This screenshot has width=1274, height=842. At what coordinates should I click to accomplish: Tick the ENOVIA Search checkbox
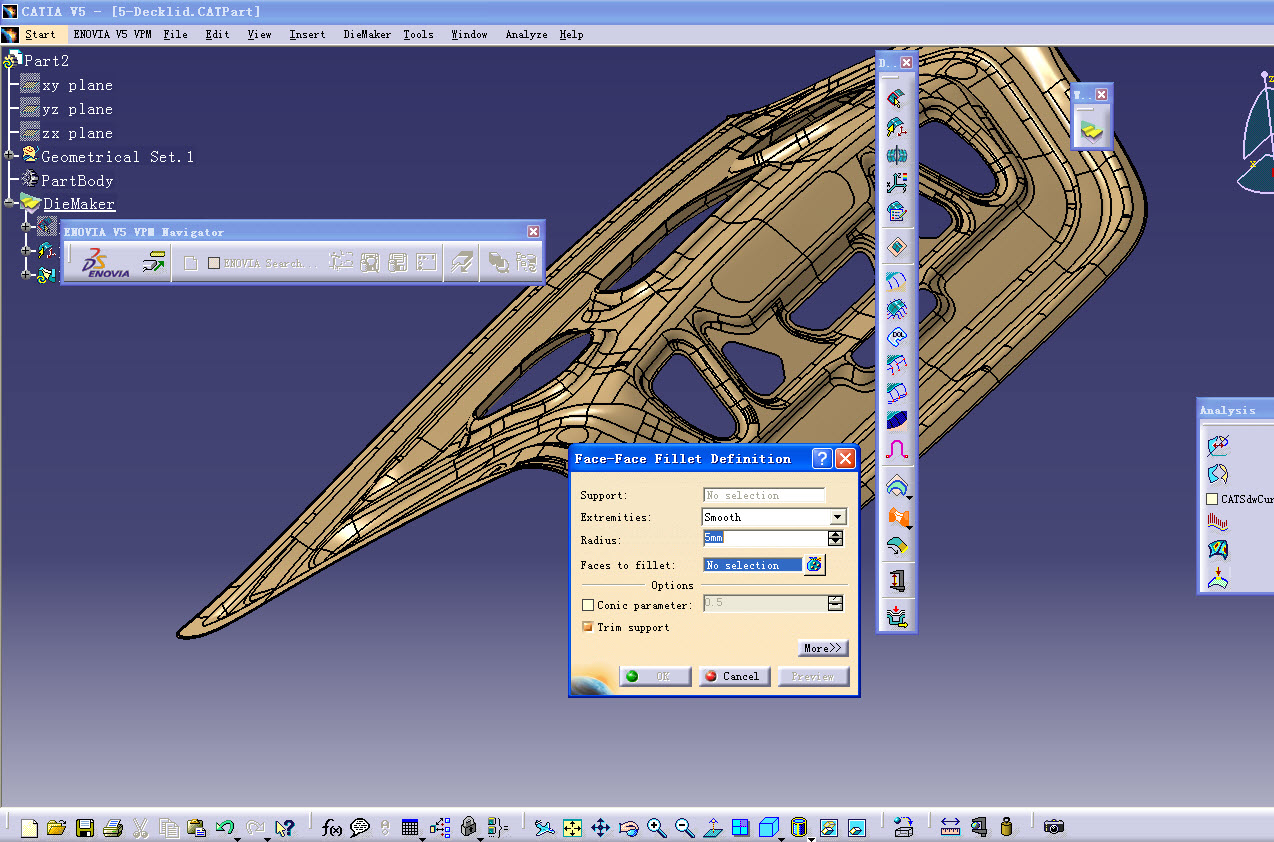click(x=214, y=263)
